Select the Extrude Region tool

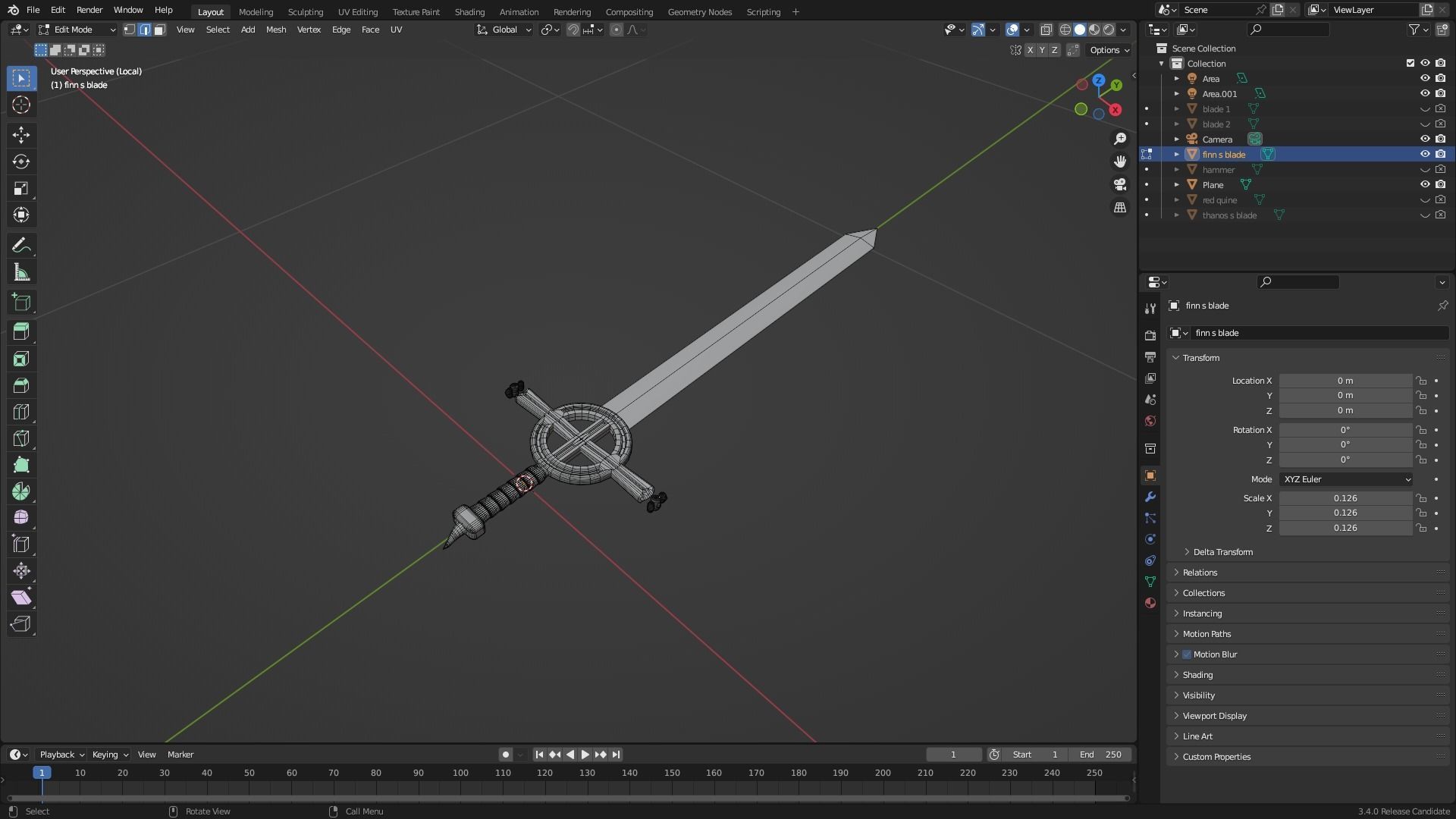(21, 331)
